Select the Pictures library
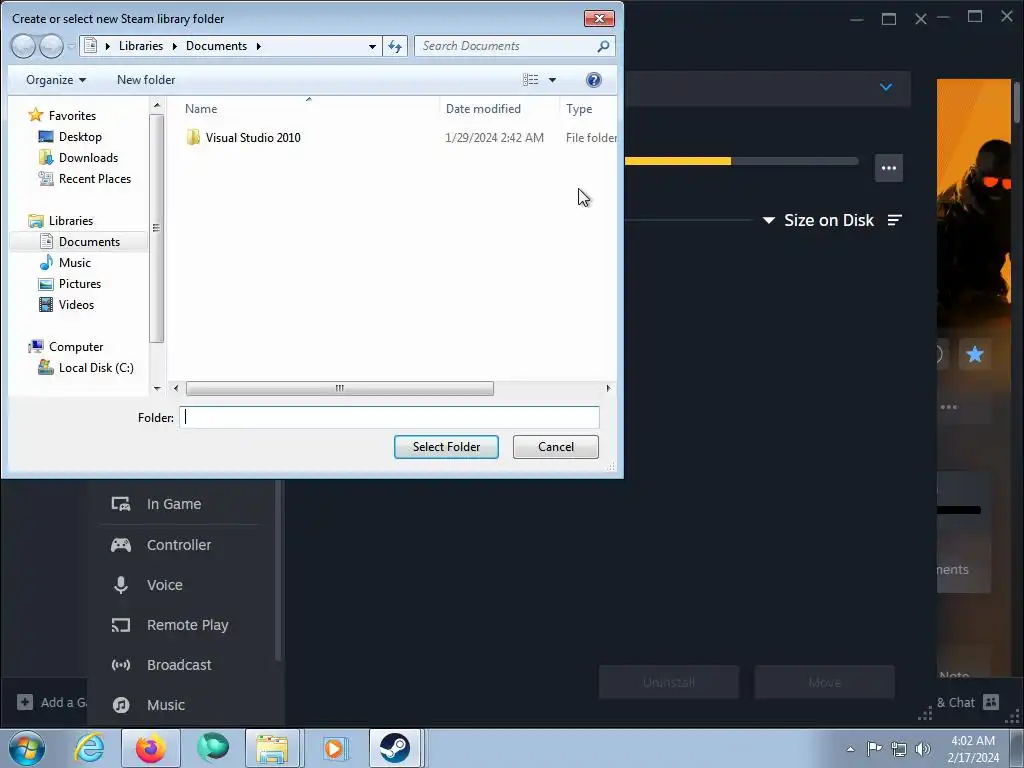The image size is (1024, 768). [x=80, y=283]
